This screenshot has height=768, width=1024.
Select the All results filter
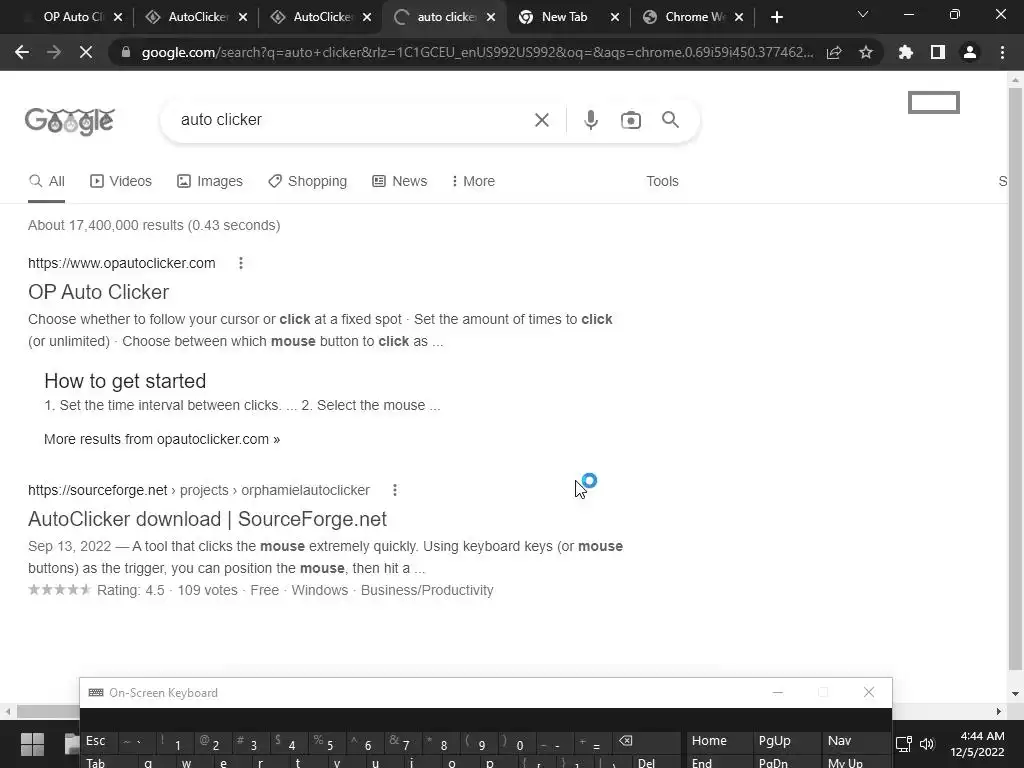(46, 181)
